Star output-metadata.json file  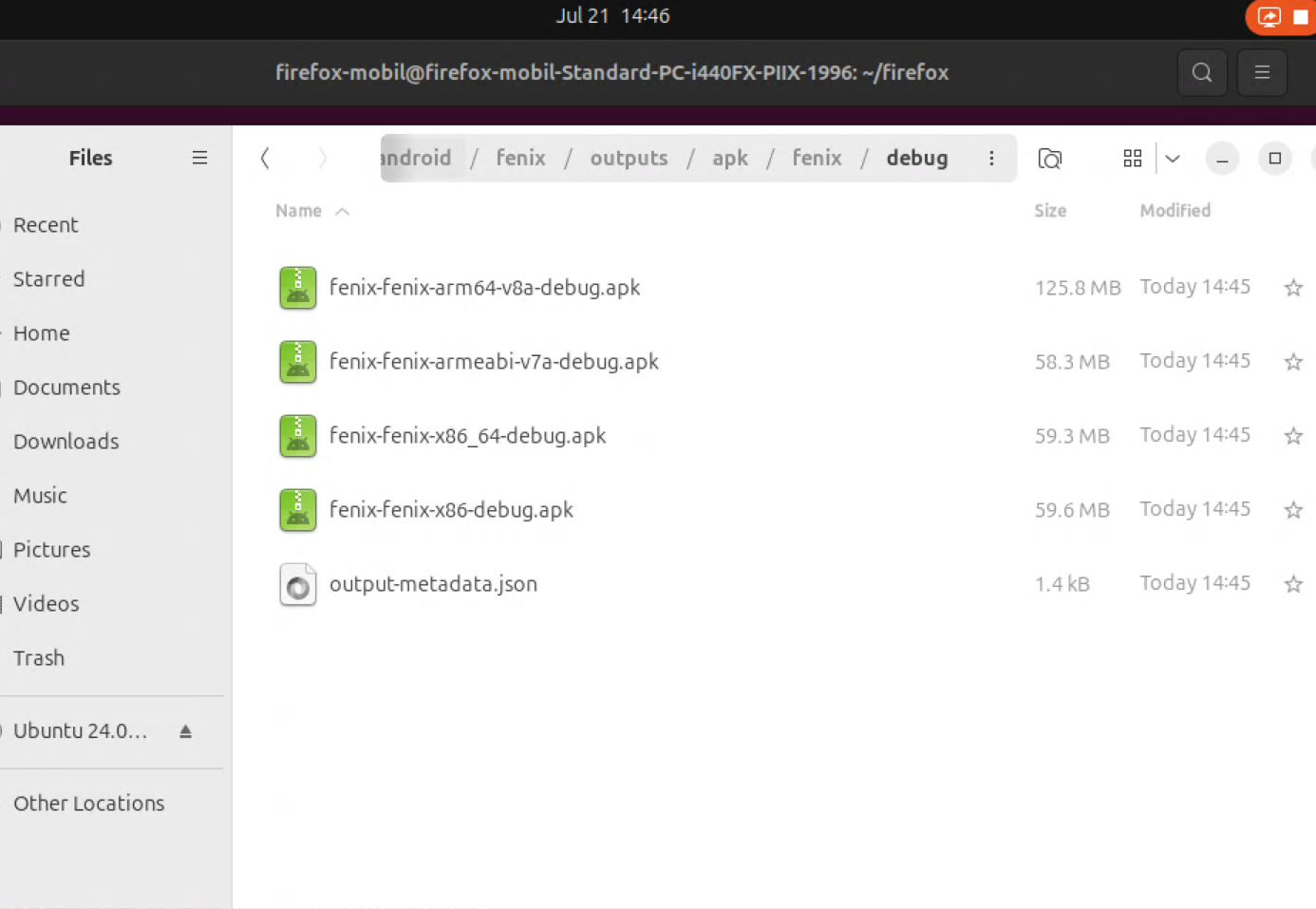(x=1293, y=584)
